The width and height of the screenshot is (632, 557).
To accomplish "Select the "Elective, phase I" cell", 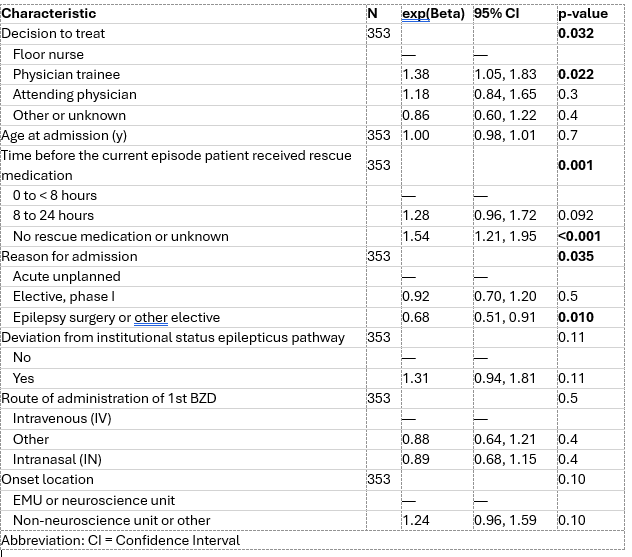I will (x=64, y=297).
